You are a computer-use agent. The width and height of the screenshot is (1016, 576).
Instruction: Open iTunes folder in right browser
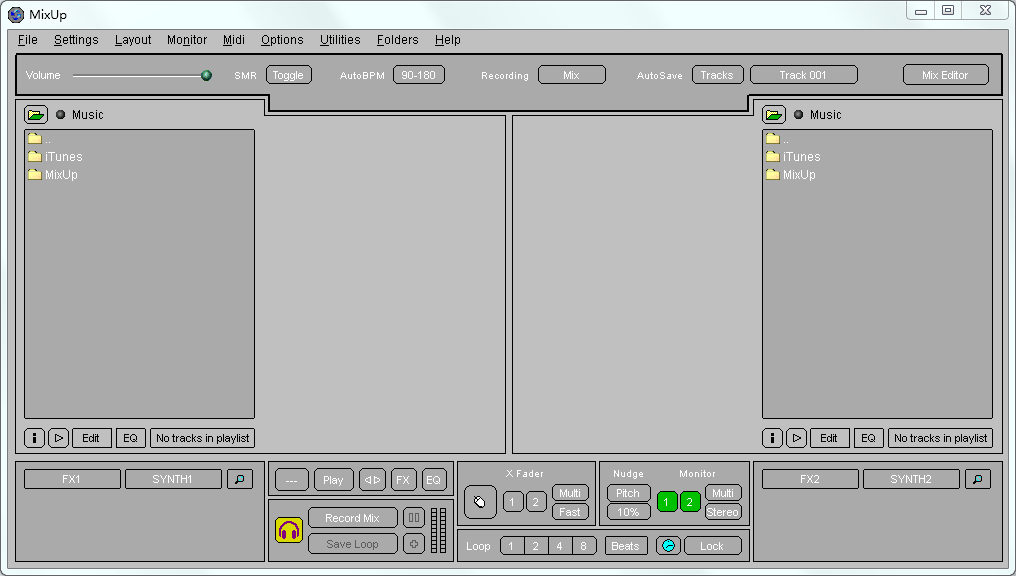point(793,157)
